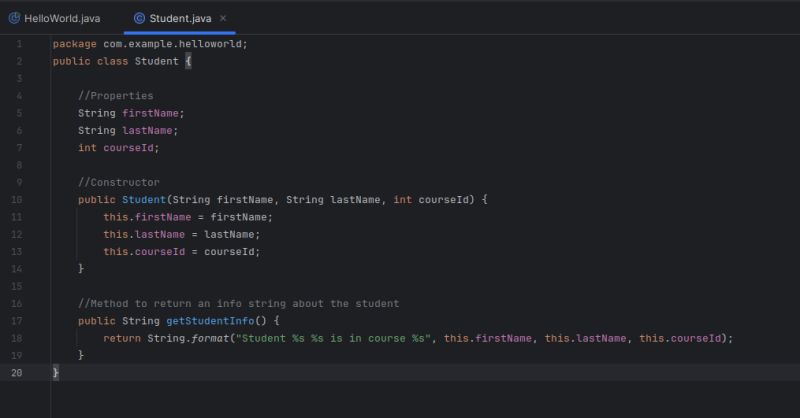Click 'this.courseId' argument on line 18
This screenshot has width=800, height=418.
pos(680,338)
